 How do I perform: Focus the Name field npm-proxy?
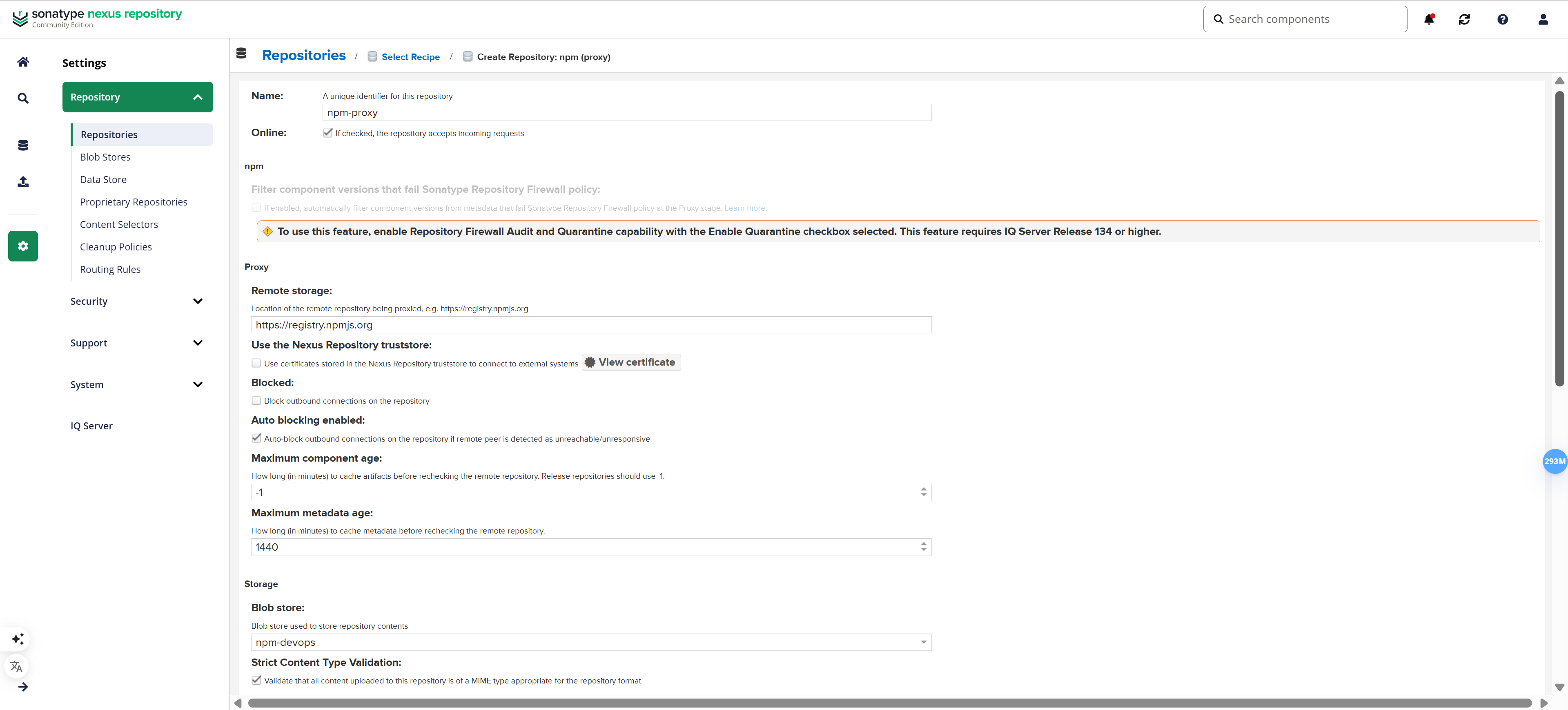tap(627, 112)
